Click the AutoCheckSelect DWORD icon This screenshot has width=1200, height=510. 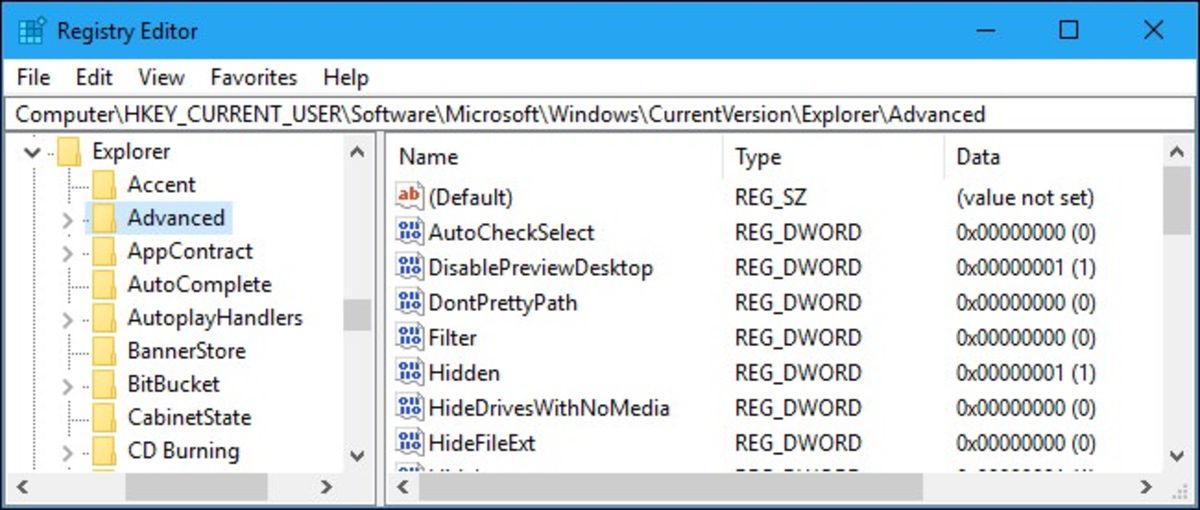tap(410, 232)
